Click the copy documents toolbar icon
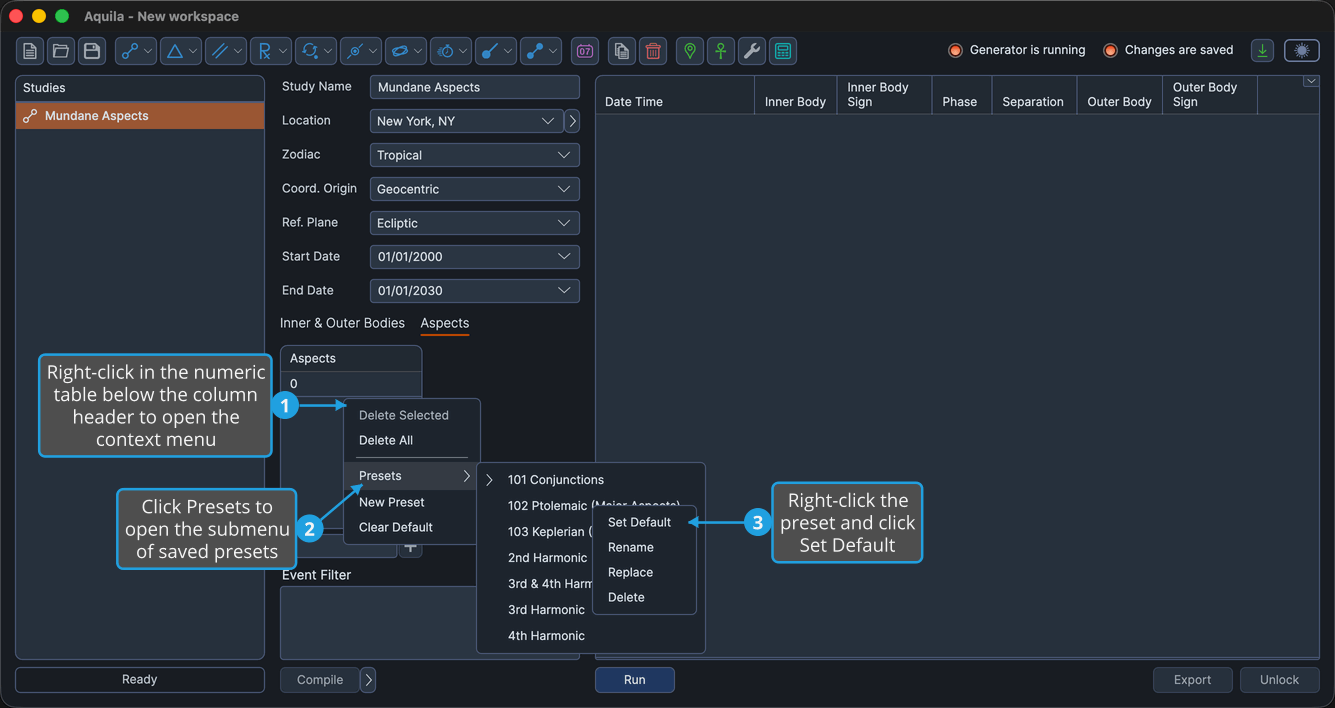The width and height of the screenshot is (1335, 708). pos(622,51)
